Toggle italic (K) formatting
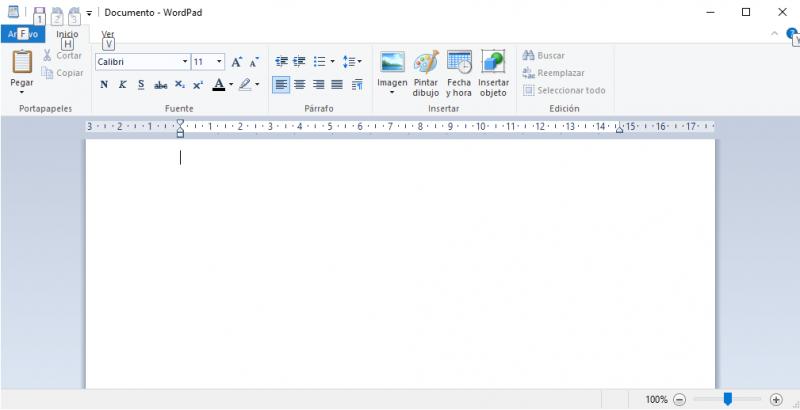This screenshot has width=800, height=410. coord(122,85)
